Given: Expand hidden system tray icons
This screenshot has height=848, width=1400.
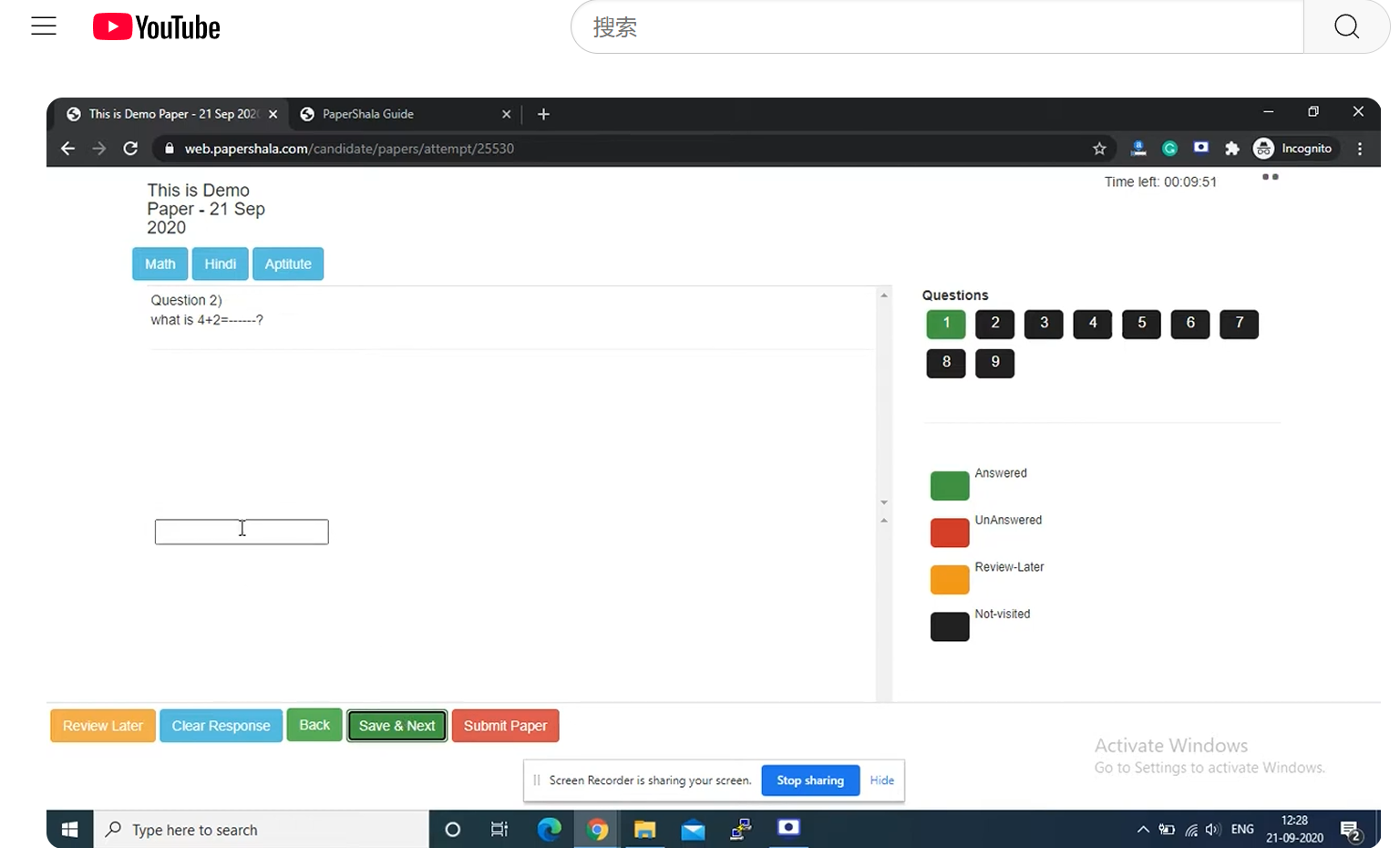Looking at the screenshot, I should pyautogui.click(x=1142, y=830).
